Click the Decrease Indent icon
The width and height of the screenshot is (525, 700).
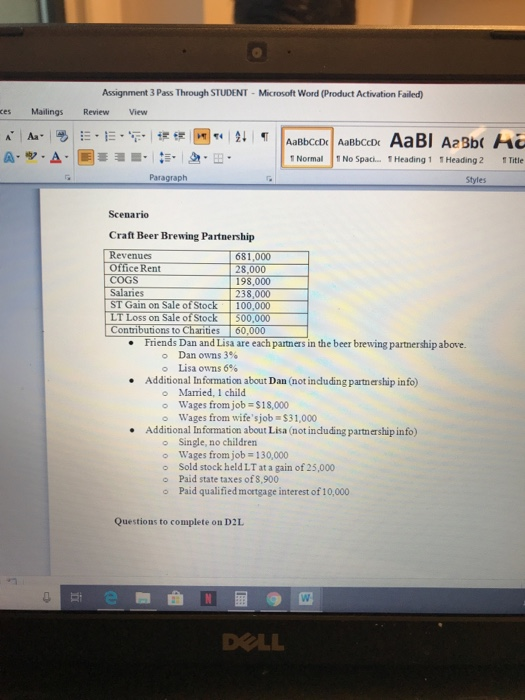pos(163,136)
